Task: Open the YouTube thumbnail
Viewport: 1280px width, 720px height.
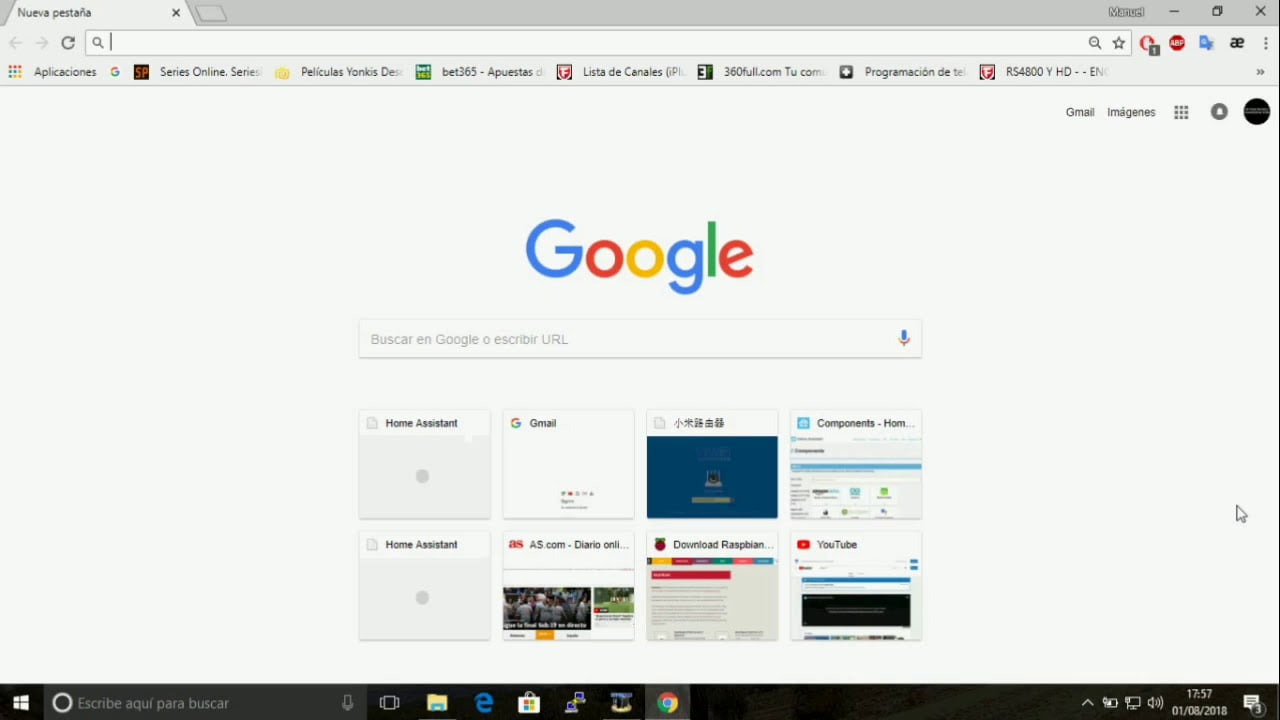Action: click(856, 586)
